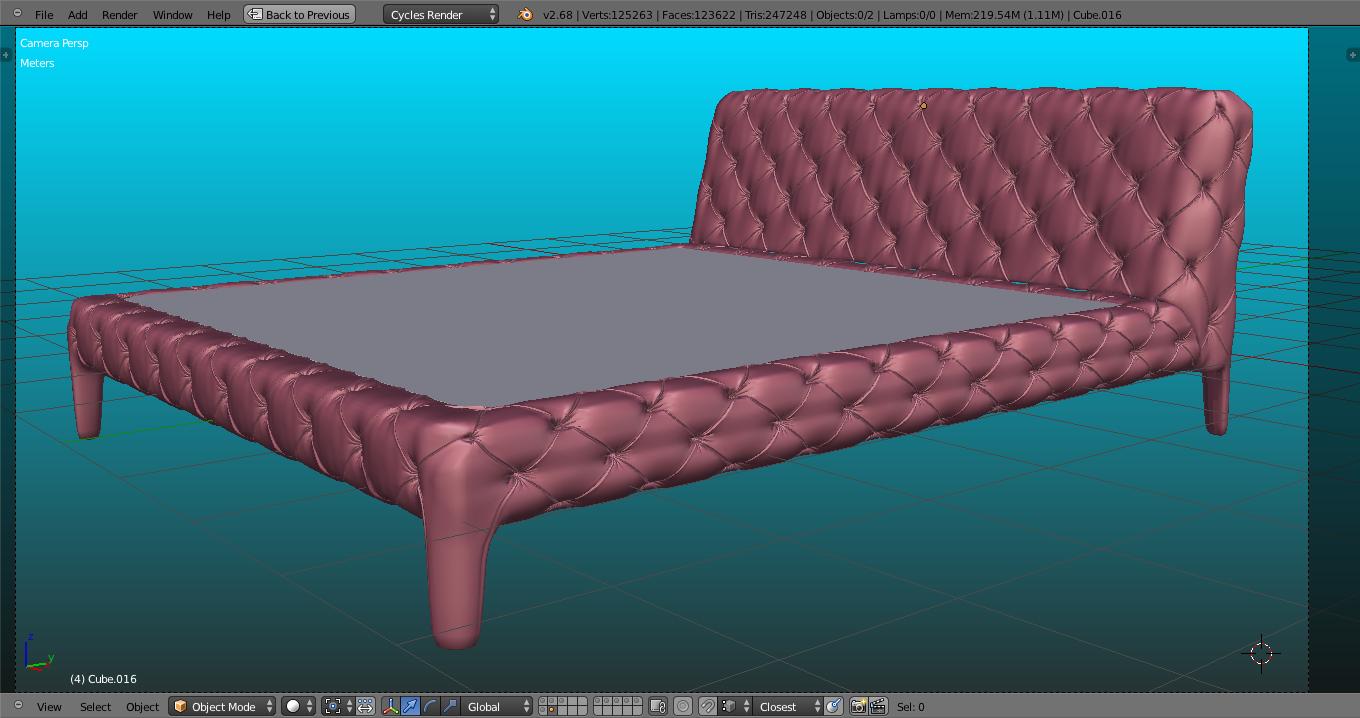The image size is (1360, 718).
Task: Click the Objects:0/2 statistic
Action: pyautogui.click(x=845, y=14)
